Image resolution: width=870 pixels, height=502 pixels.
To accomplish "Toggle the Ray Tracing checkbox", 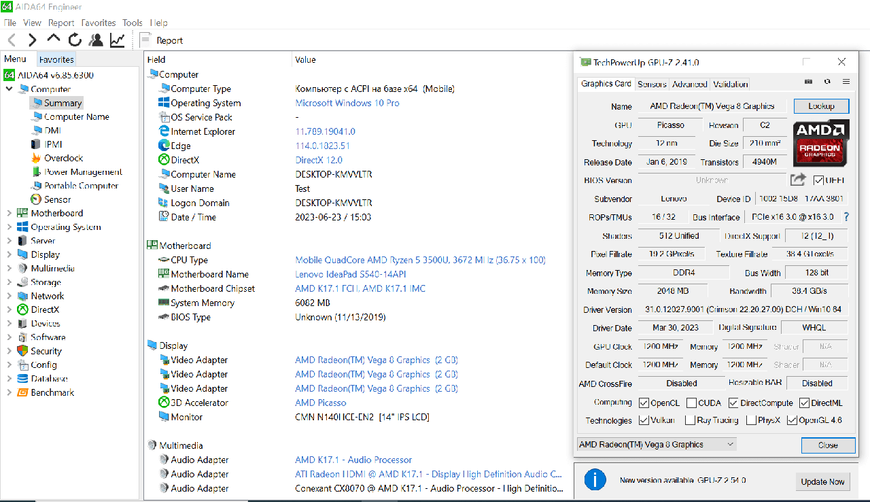I will point(690,420).
